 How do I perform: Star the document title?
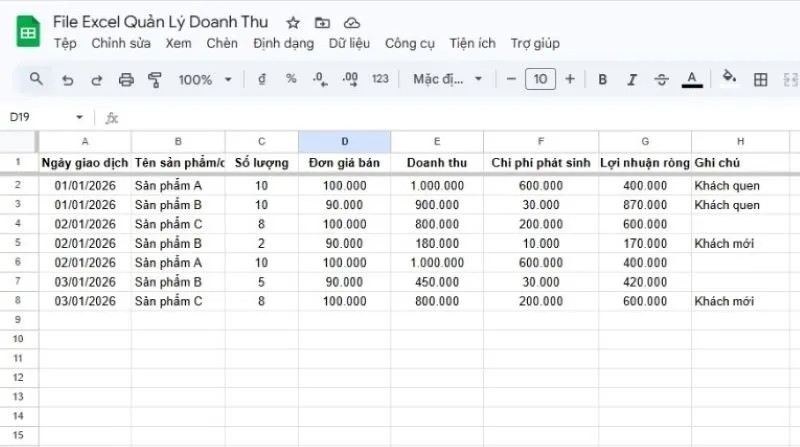293,22
